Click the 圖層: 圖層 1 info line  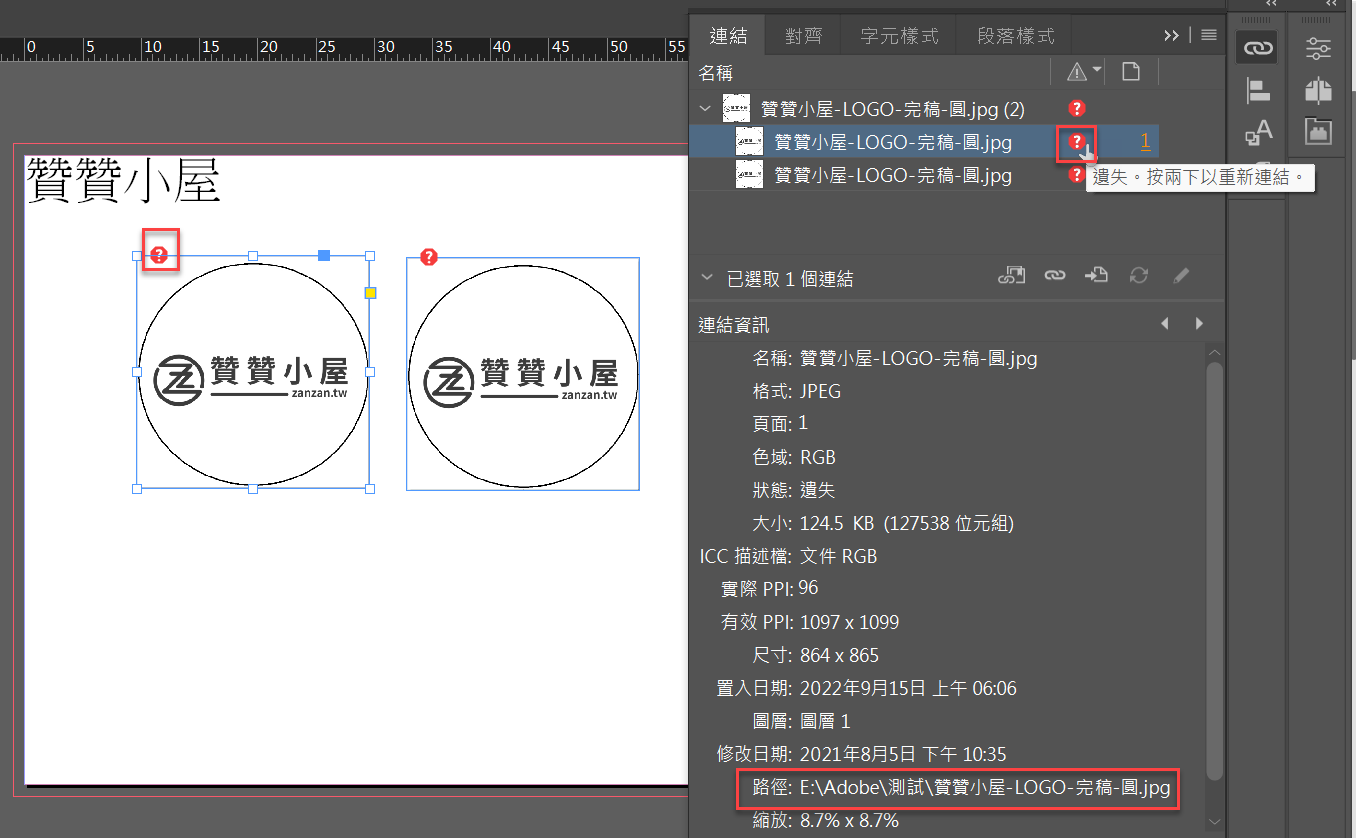pyautogui.click(x=801, y=721)
